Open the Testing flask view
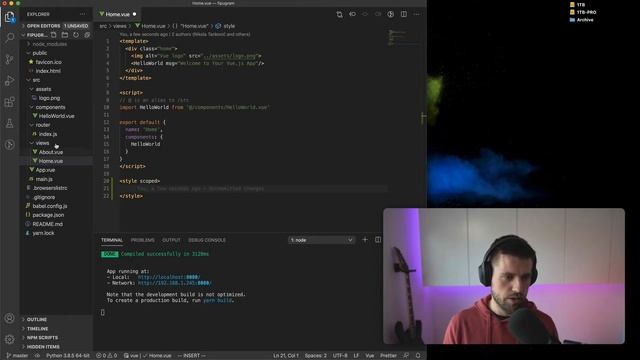Viewport: 640px width, 360px height. (9, 123)
